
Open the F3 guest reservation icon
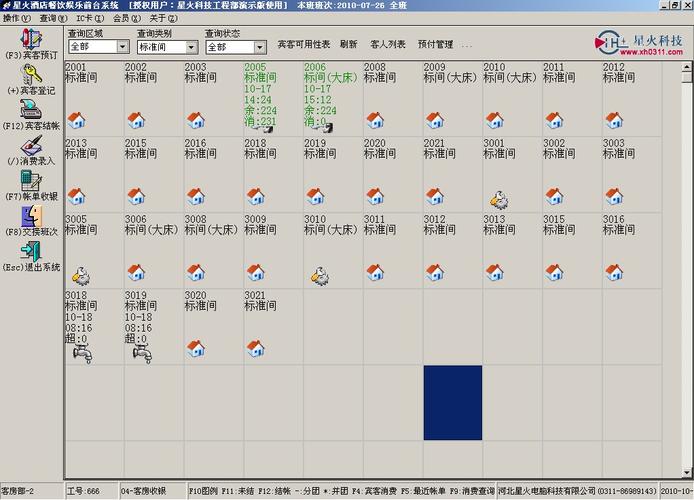tap(31, 39)
